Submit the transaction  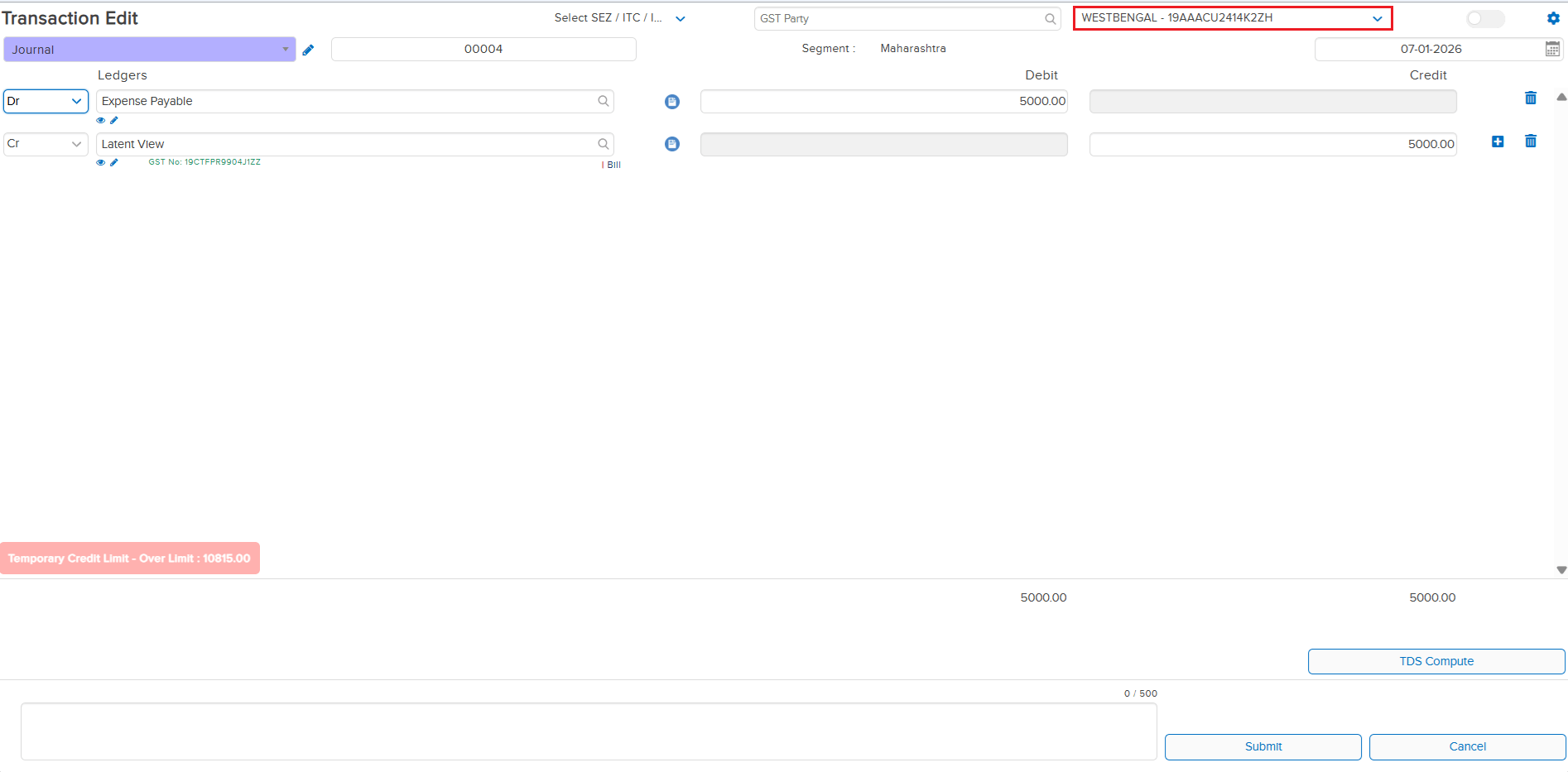[1263, 746]
